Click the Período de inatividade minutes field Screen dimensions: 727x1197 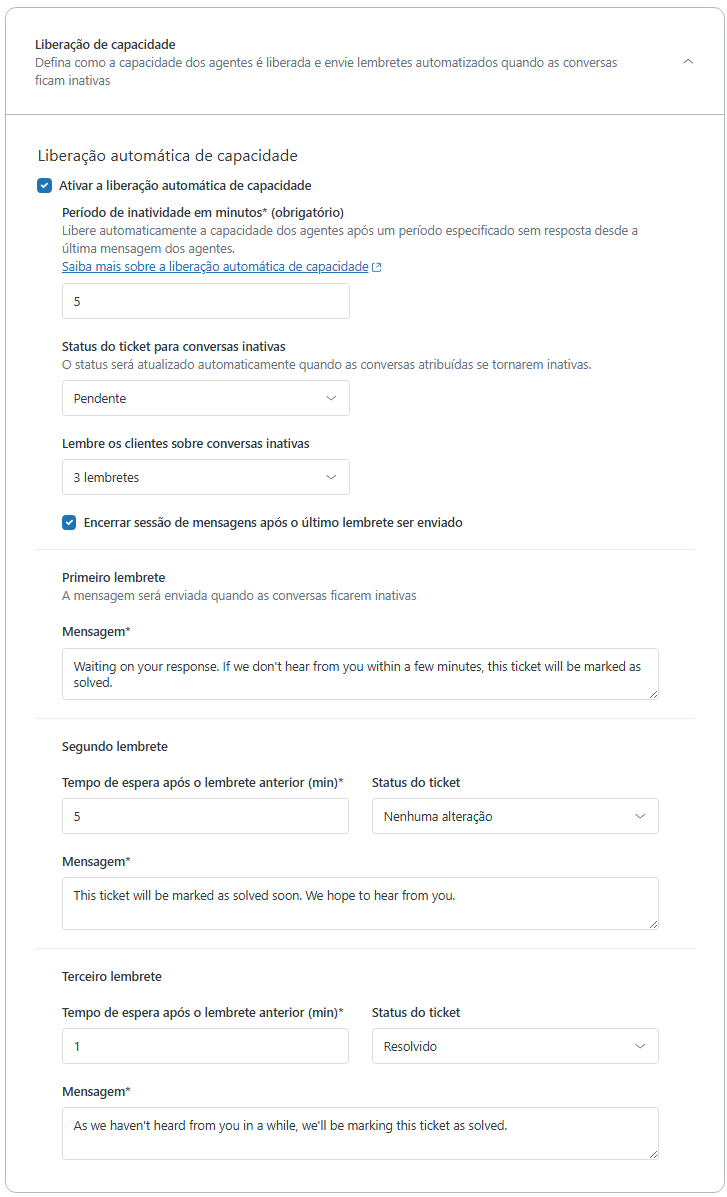[206, 301]
